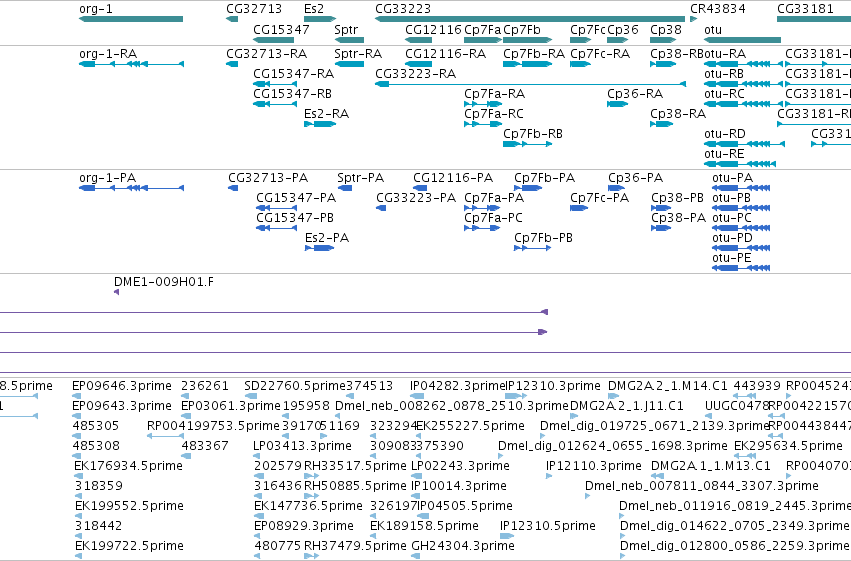851x561 pixels.
Task: Click protein Cp7Fa-PC
Action: click(x=482, y=228)
